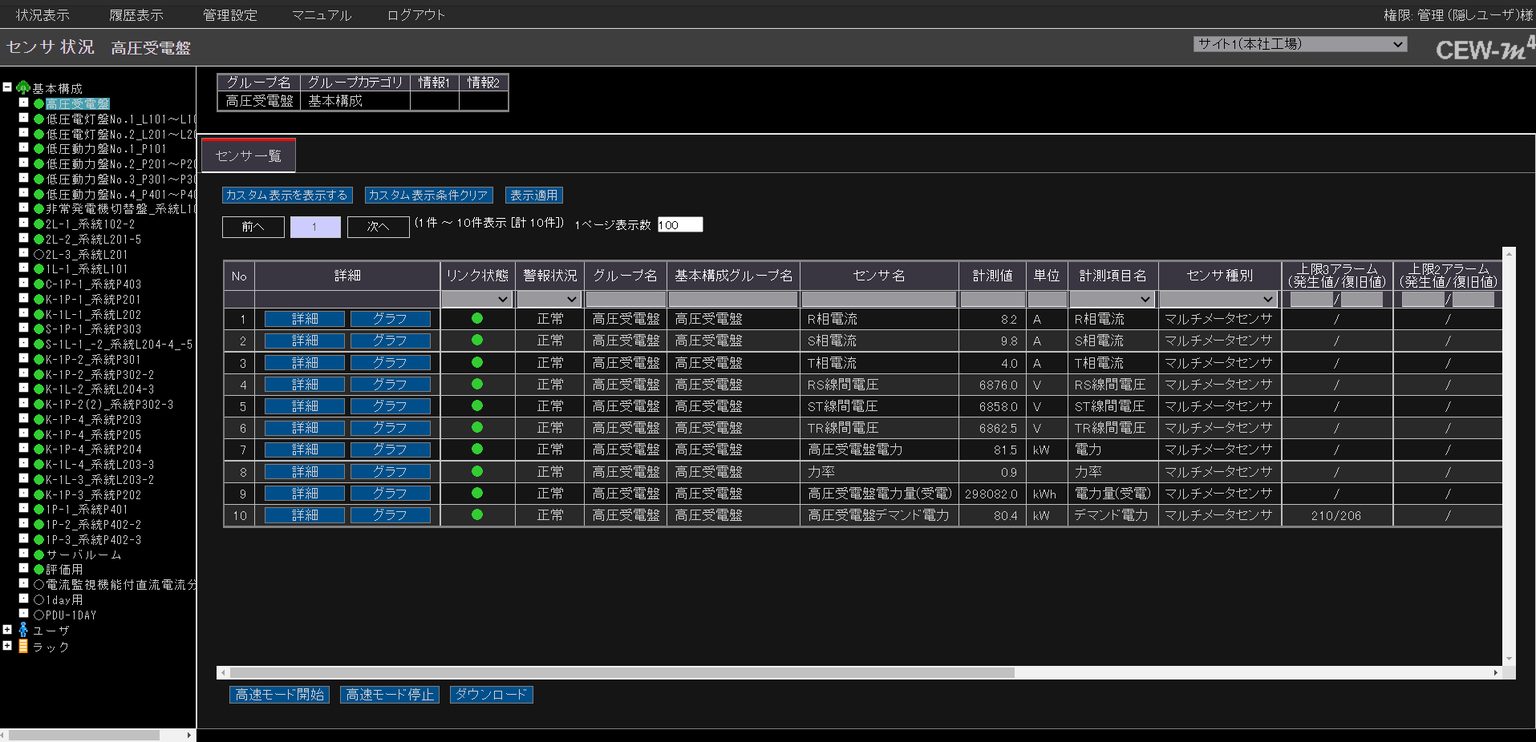Image resolution: width=1536 pixels, height=742 pixels.
Task: Open the 状況表示 menu
Action: click(x=43, y=15)
